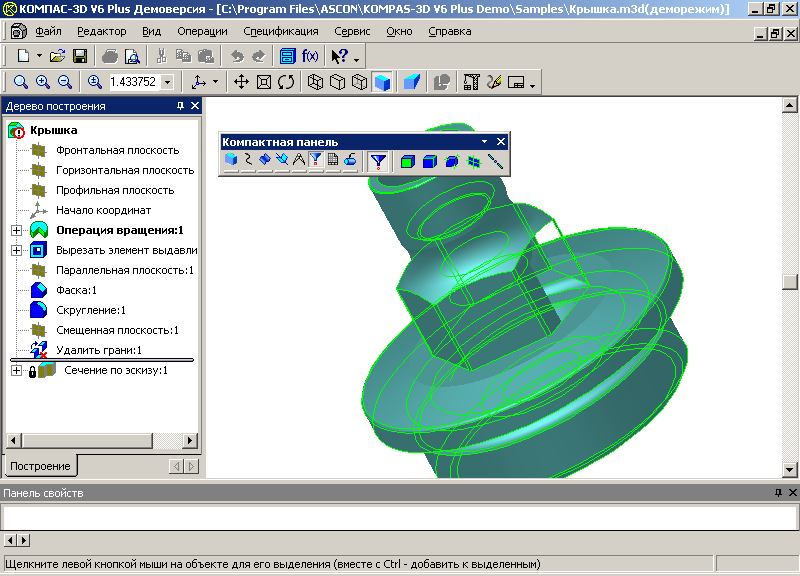Toggle shaded rendering display mode
This screenshot has height=576, width=800.
click(x=382, y=82)
